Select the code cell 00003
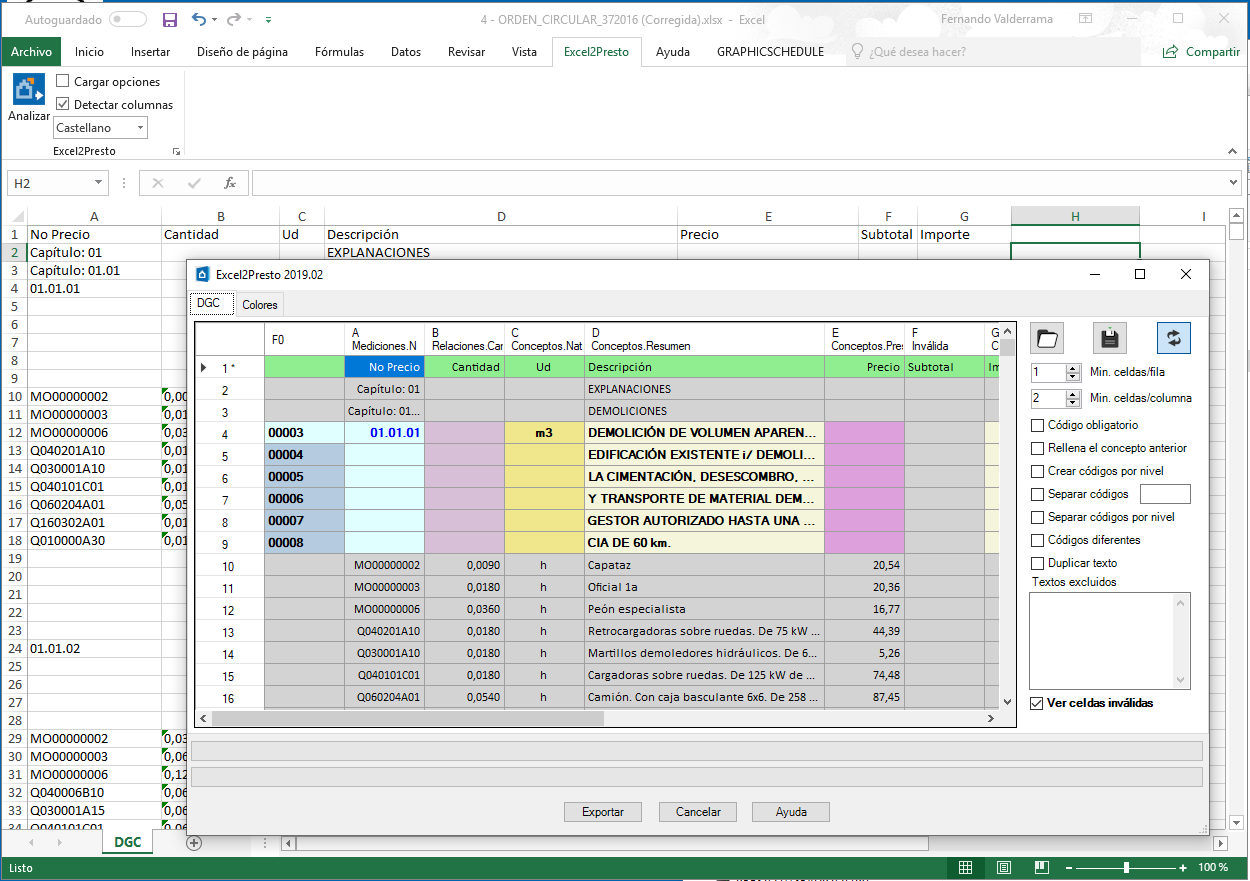This screenshot has height=881, width=1250. pyautogui.click(x=304, y=433)
